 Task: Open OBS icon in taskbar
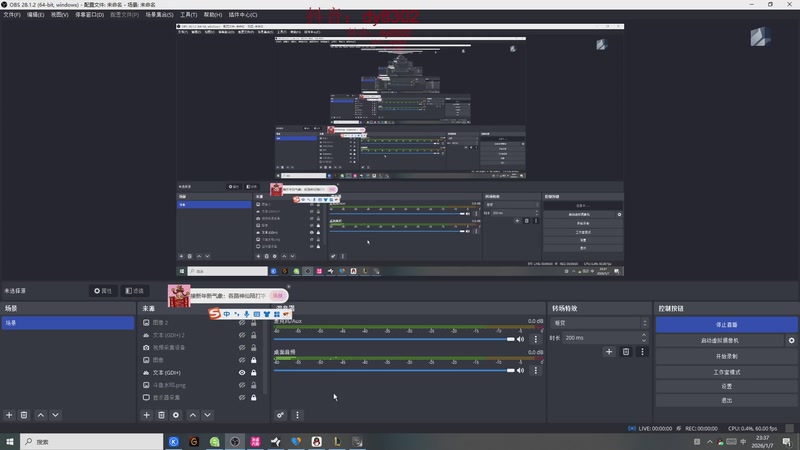(x=235, y=442)
